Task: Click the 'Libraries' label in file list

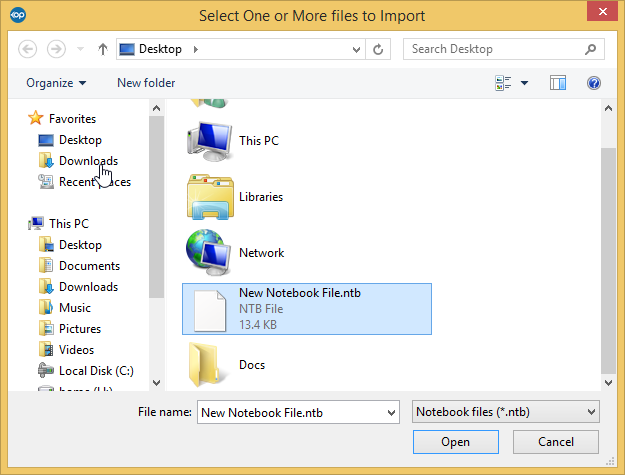Action: 261,197
